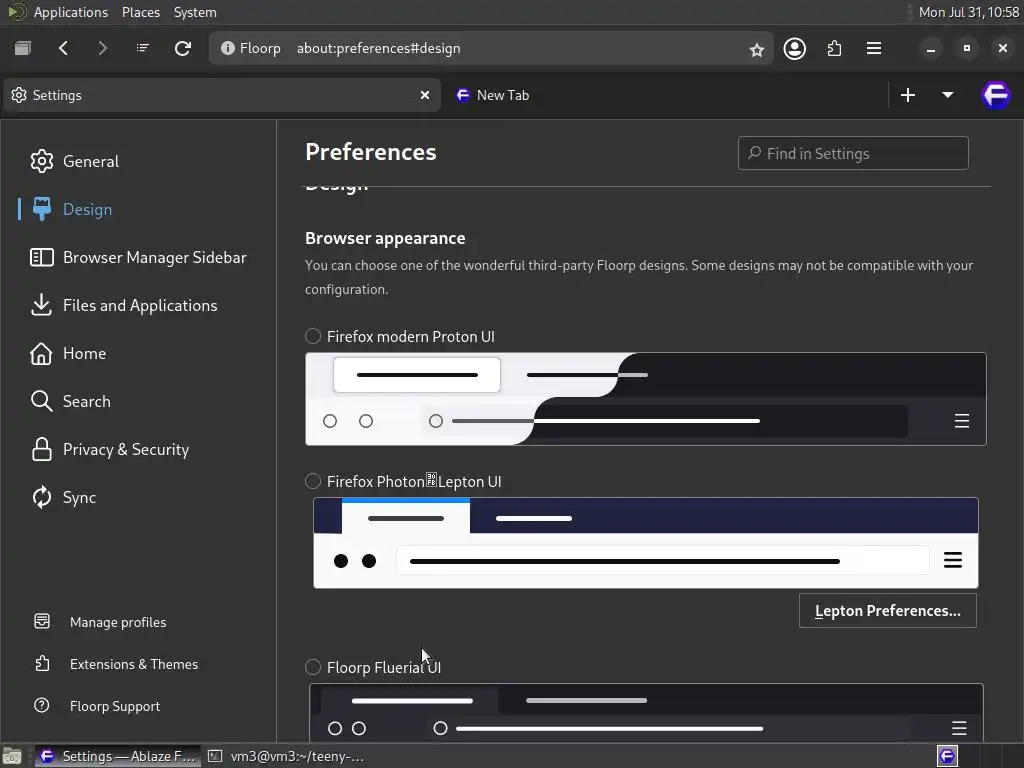
Task: Open Lepton Preferences button
Action: coord(888,611)
